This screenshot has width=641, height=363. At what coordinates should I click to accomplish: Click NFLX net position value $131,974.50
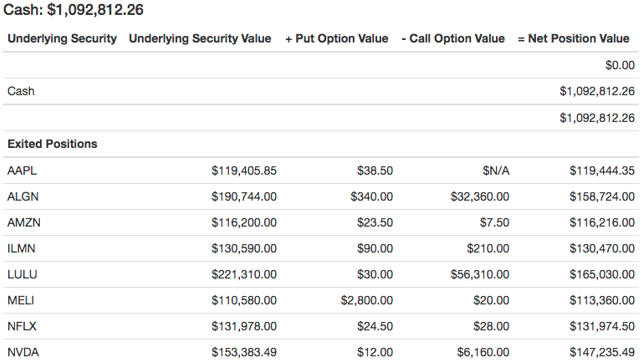coord(602,326)
